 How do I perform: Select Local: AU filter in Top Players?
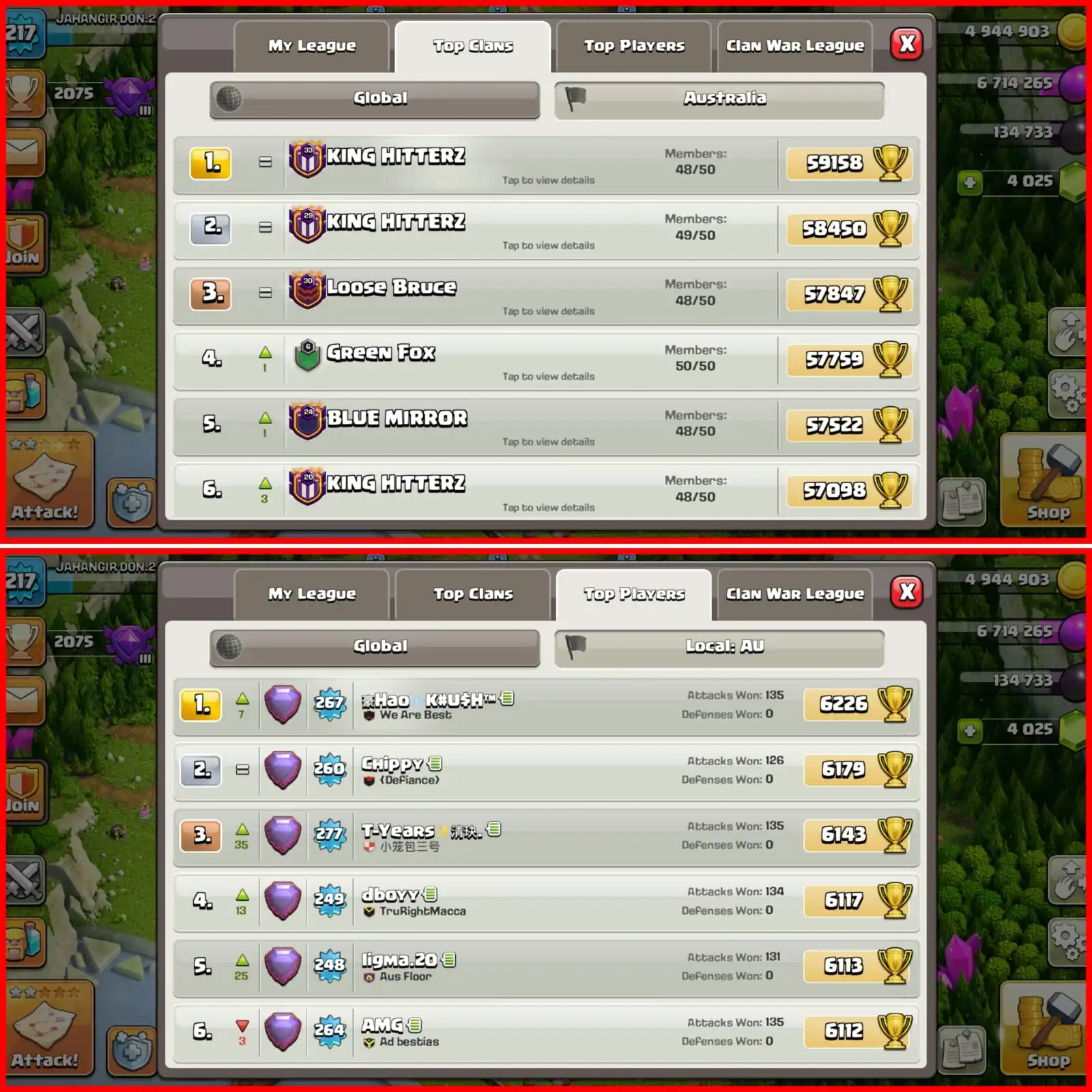pos(719,648)
